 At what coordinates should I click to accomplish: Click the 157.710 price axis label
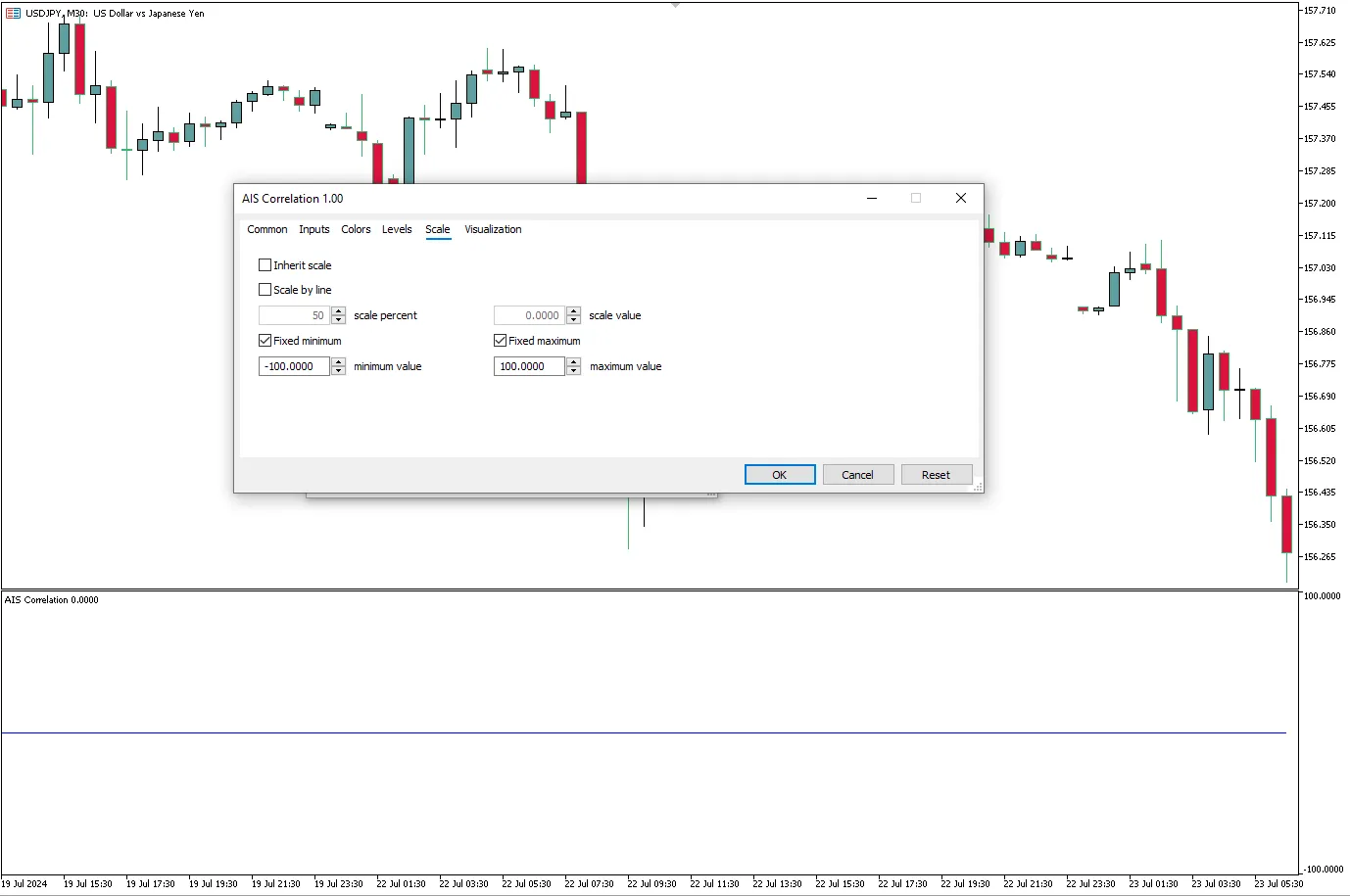coord(1320,10)
